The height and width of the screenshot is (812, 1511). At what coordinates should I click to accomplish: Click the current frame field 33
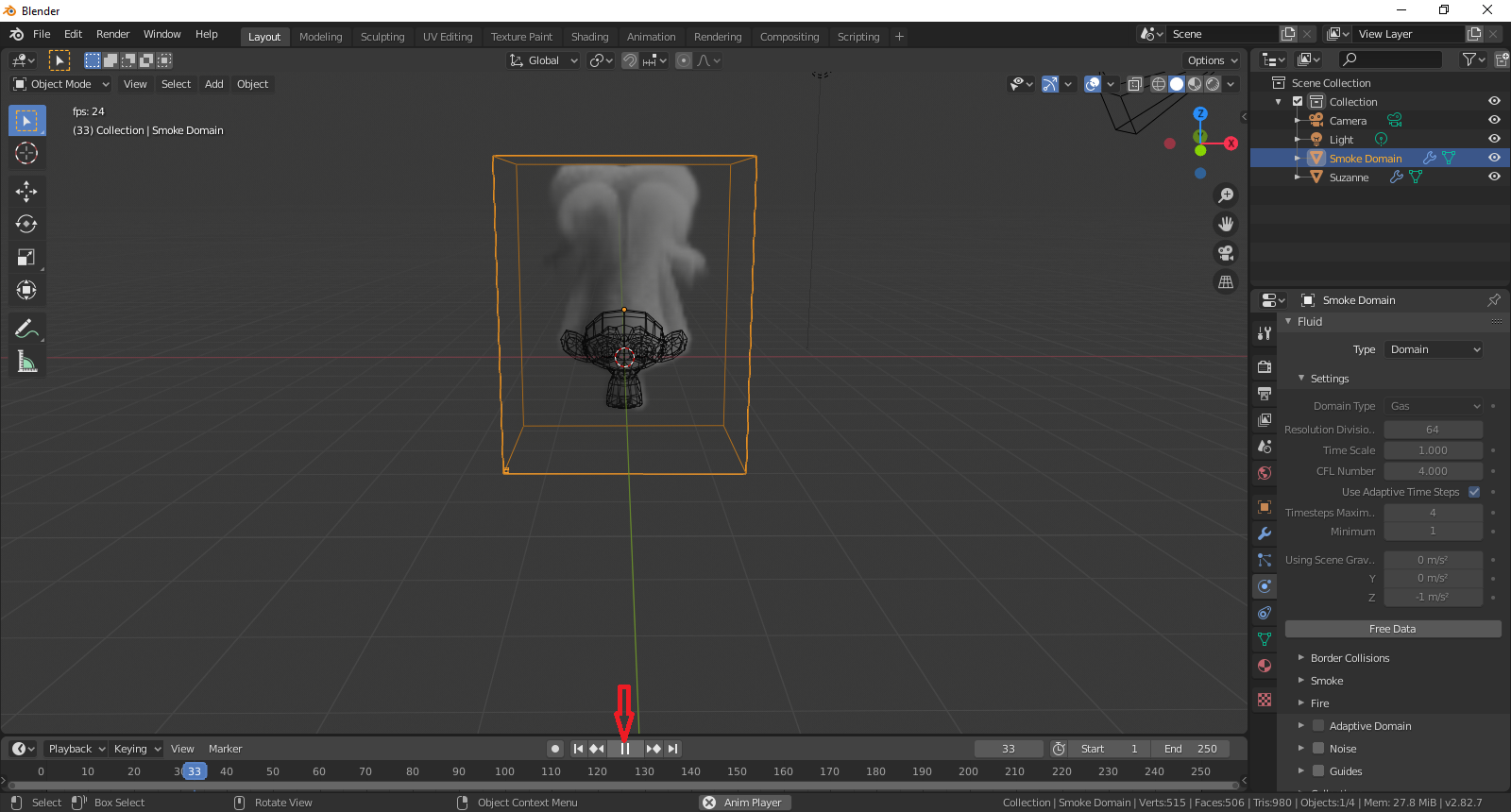pyautogui.click(x=1009, y=749)
